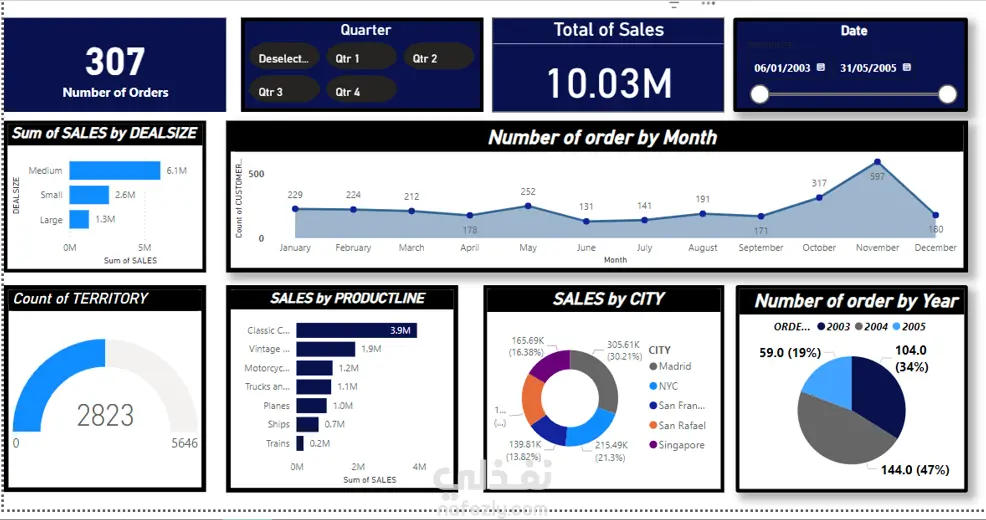Filter by Qtr 1 in Quarter slicer
This screenshot has width=986, height=520.
coord(361,58)
